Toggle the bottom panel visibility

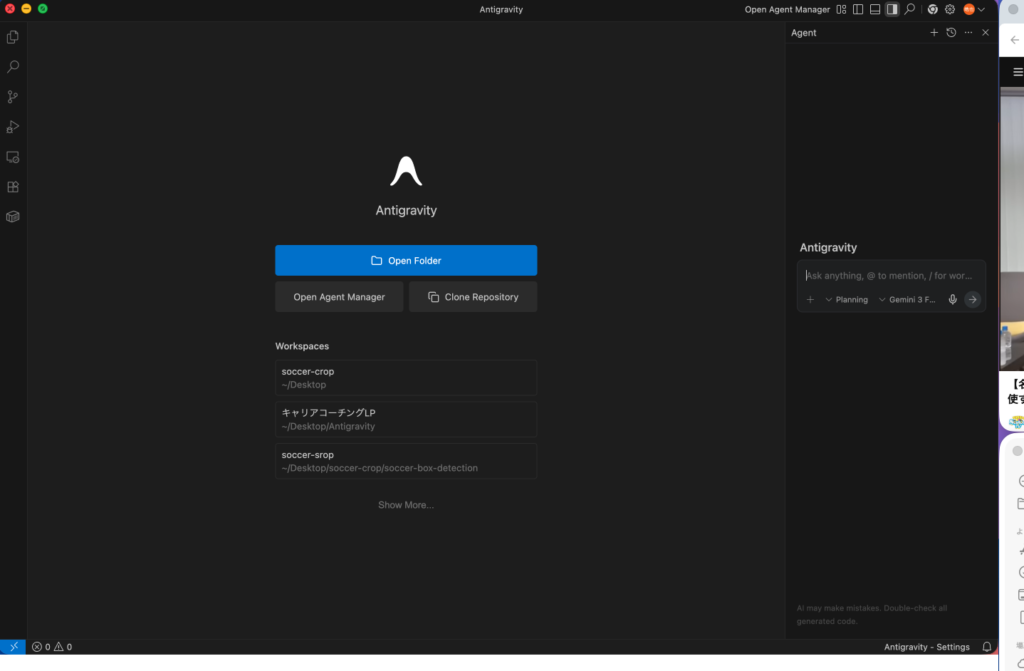[875, 9]
